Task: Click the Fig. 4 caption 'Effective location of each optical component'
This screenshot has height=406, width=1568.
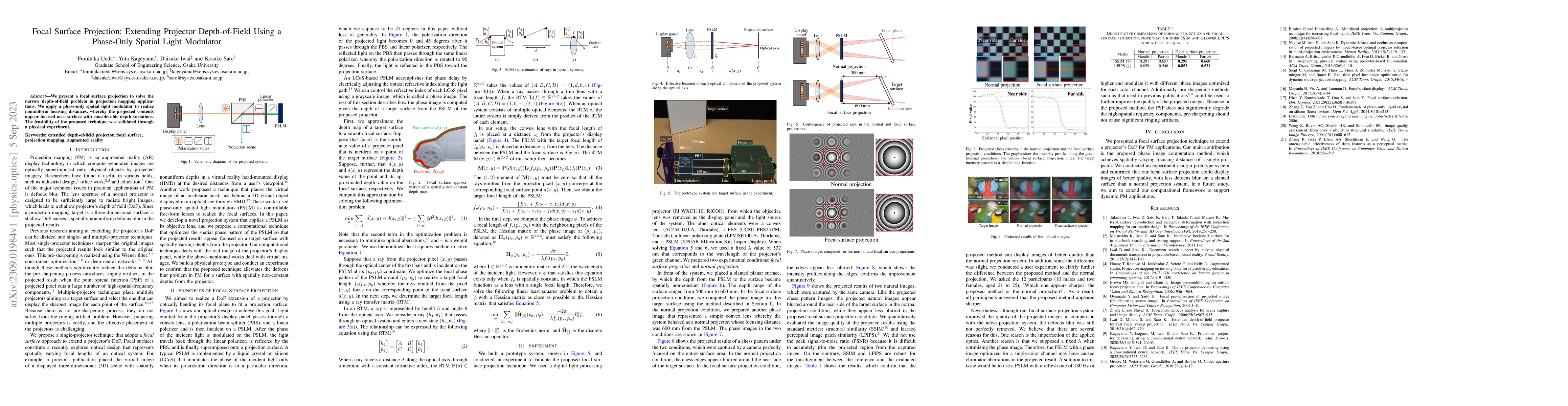Action: click(717, 85)
